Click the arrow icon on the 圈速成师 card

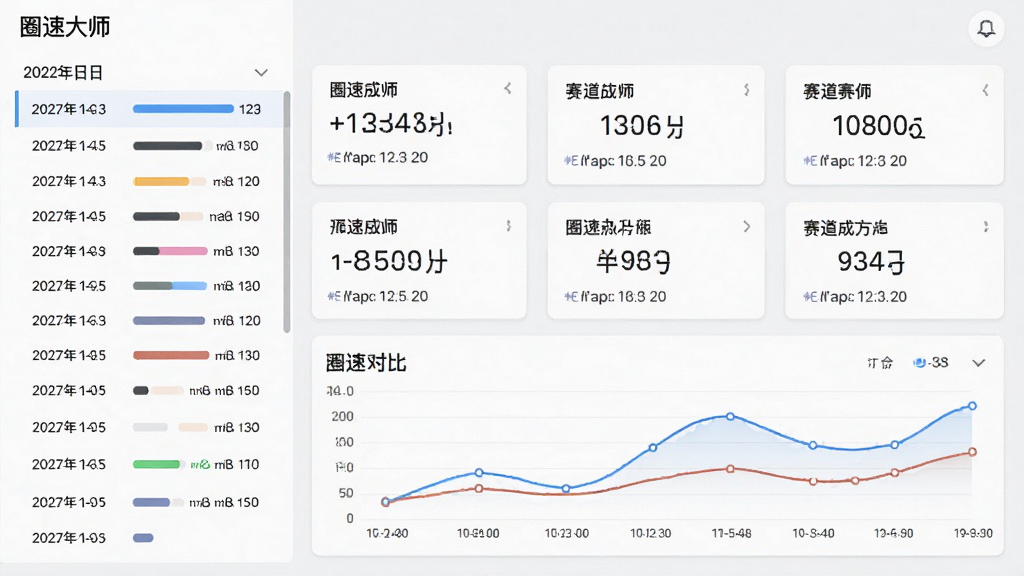point(507,88)
